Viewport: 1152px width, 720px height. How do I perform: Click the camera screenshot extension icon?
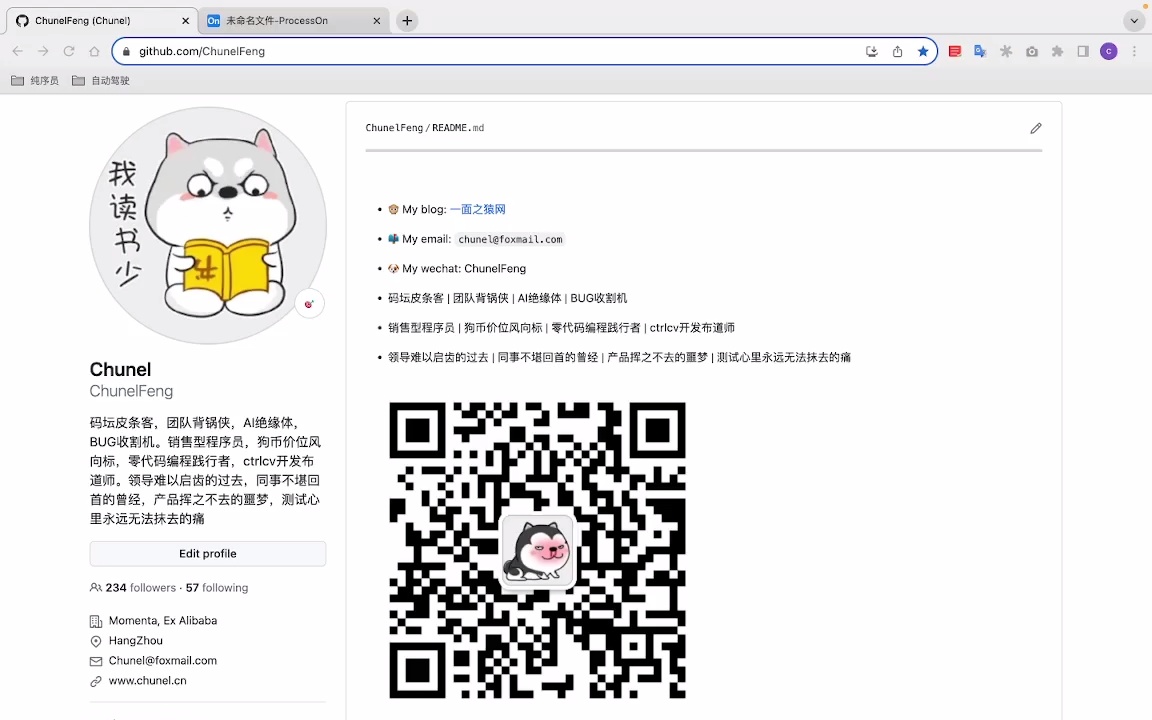point(1032,51)
